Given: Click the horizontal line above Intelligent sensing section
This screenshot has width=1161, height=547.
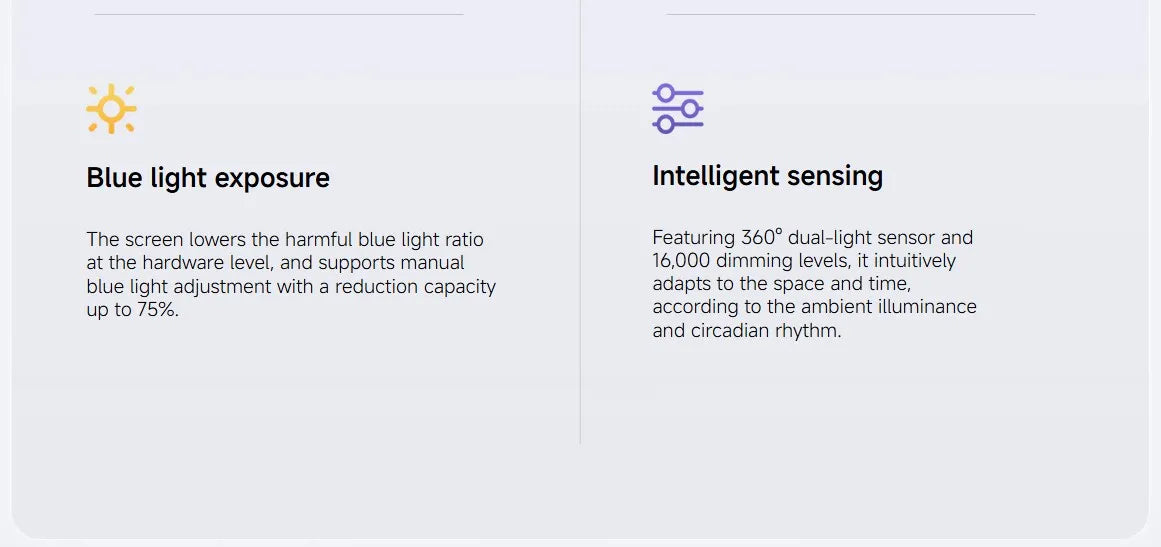Looking at the screenshot, I should point(851,14).
